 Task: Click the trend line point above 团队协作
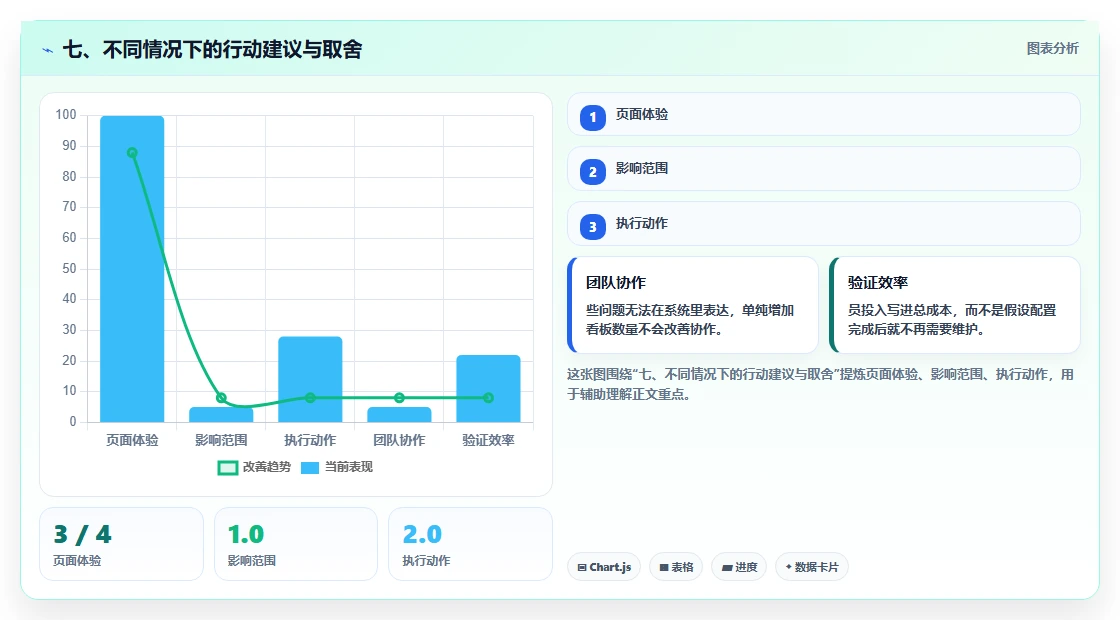tap(399, 398)
